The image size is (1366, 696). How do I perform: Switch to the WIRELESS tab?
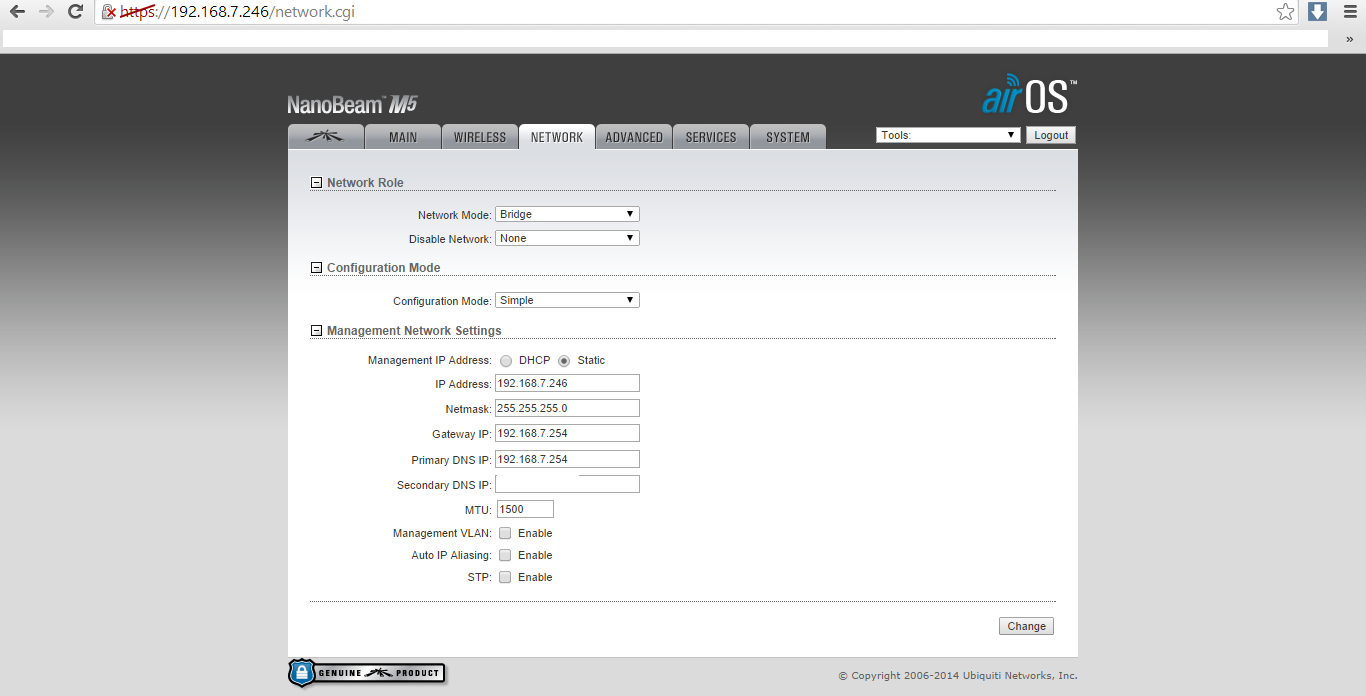coord(480,137)
